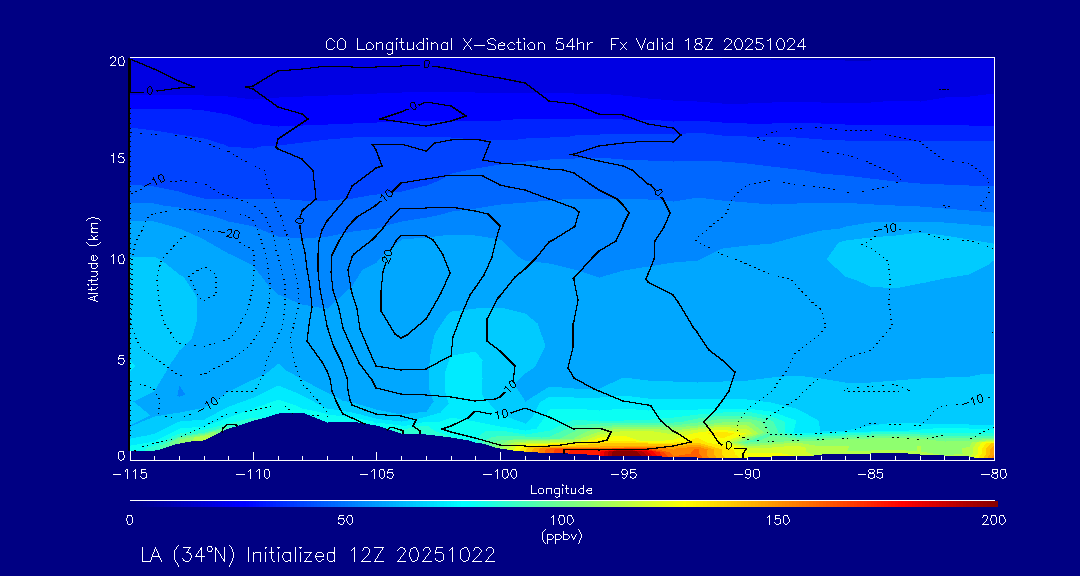Image resolution: width=1080 pixels, height=576 pixels.
Task: Click the '20' label on the innermost solid contour
Action: point(387,256)
